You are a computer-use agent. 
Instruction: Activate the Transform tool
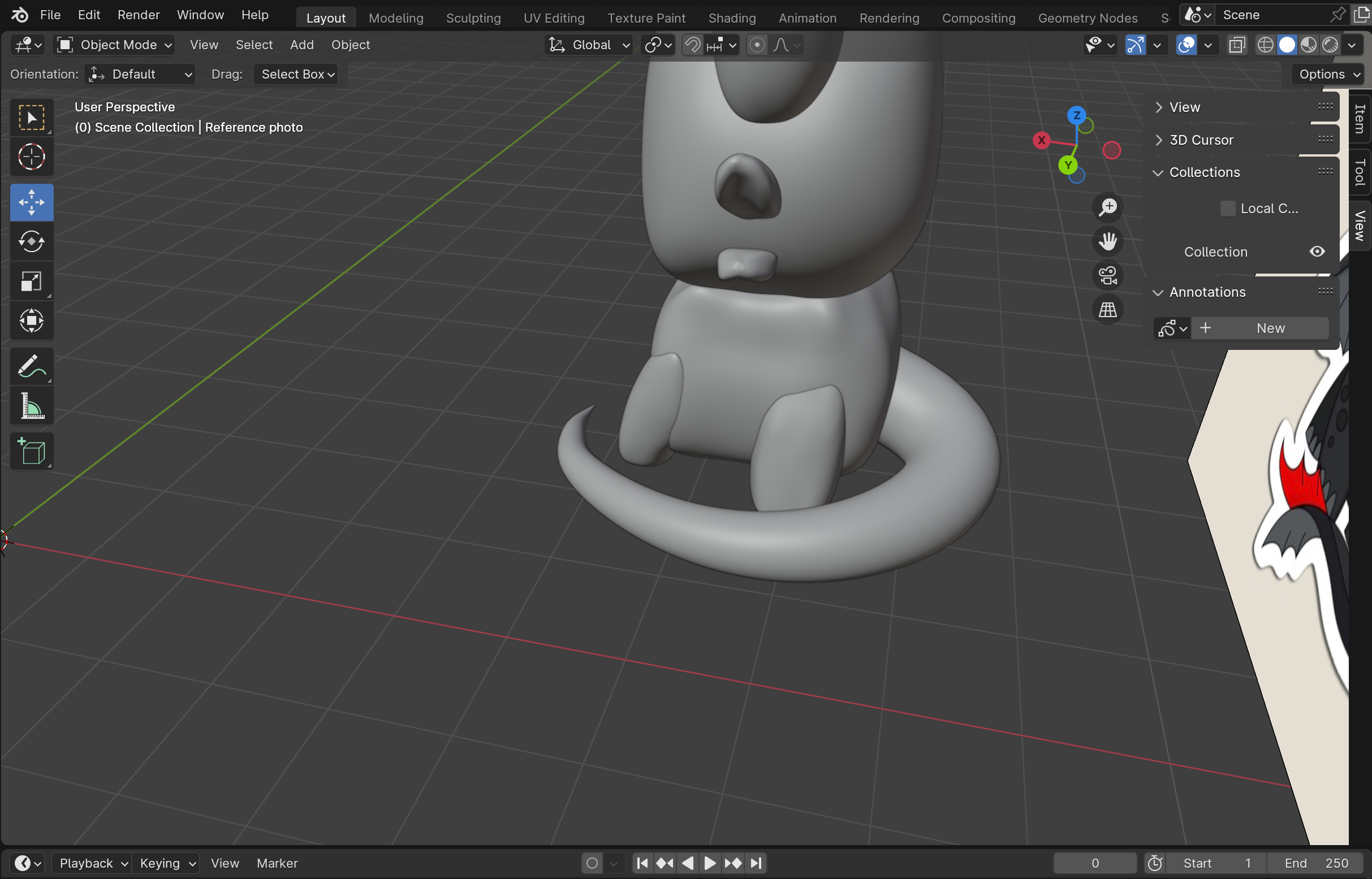click(x=32, y=320)
